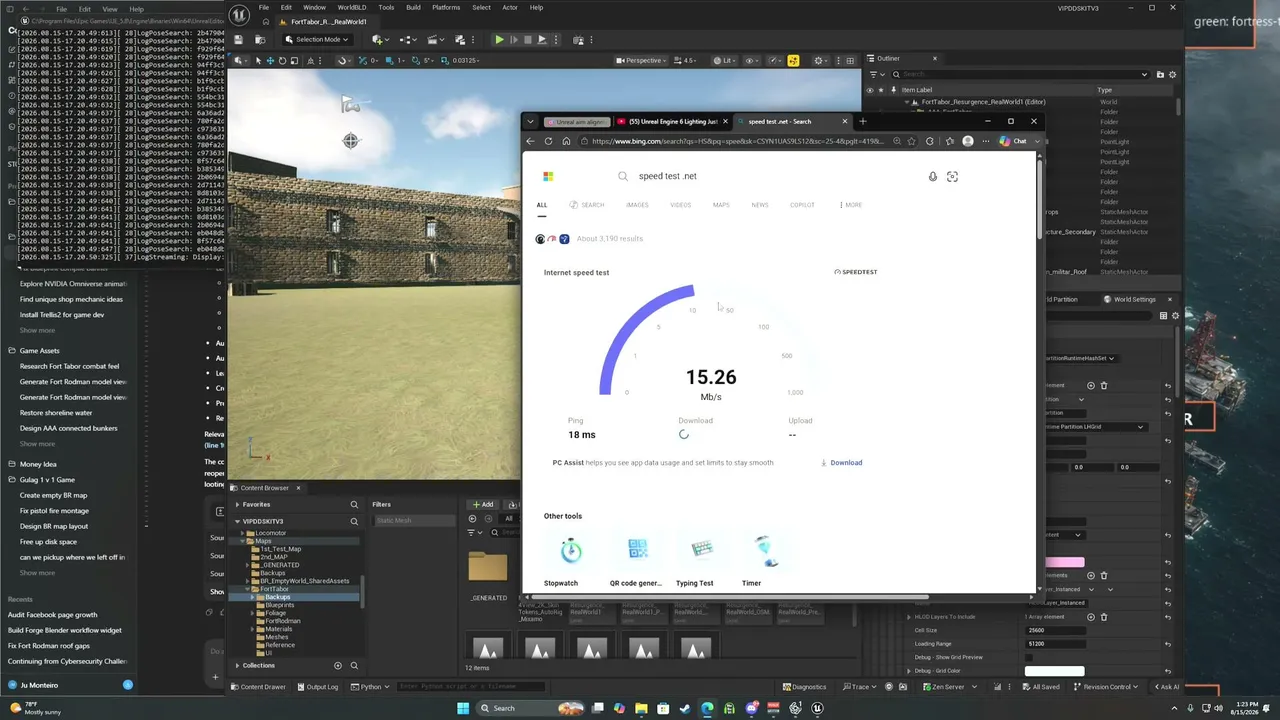Click the search magnifier in Favorites row
The image size is (1280, 720).
pos(354,505)
